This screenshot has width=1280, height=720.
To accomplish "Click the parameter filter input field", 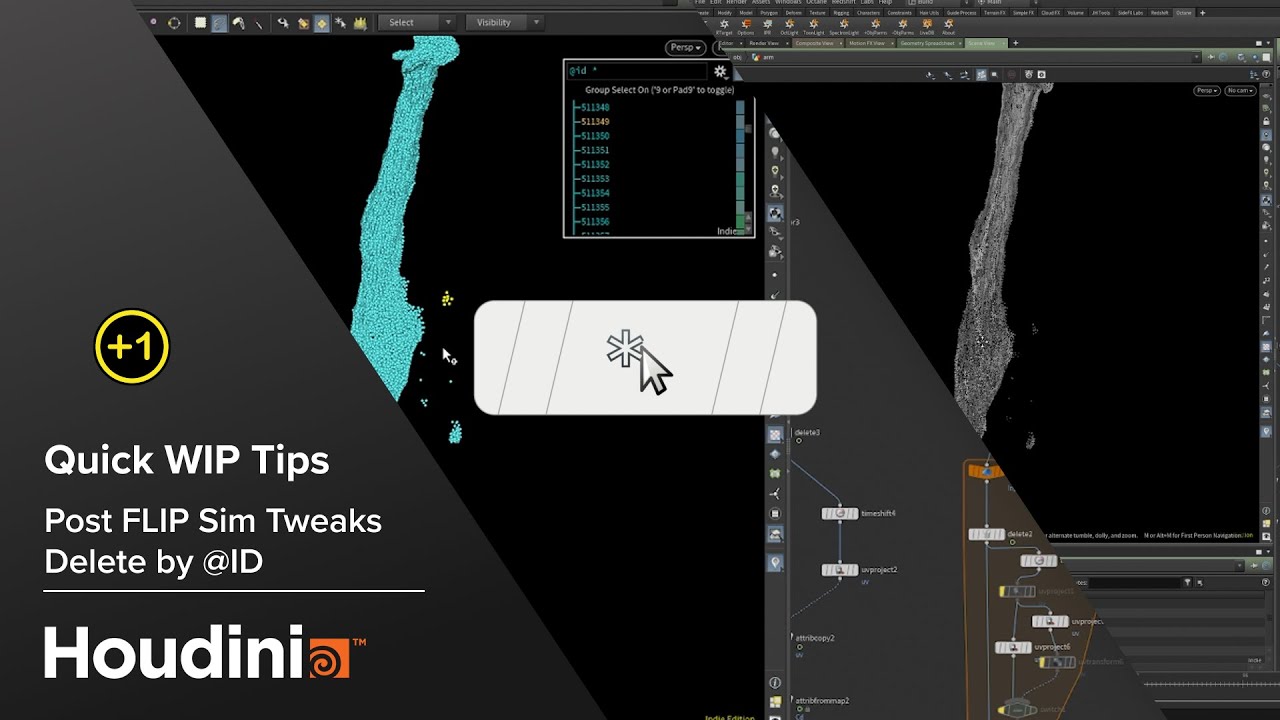I will 1134,582.
